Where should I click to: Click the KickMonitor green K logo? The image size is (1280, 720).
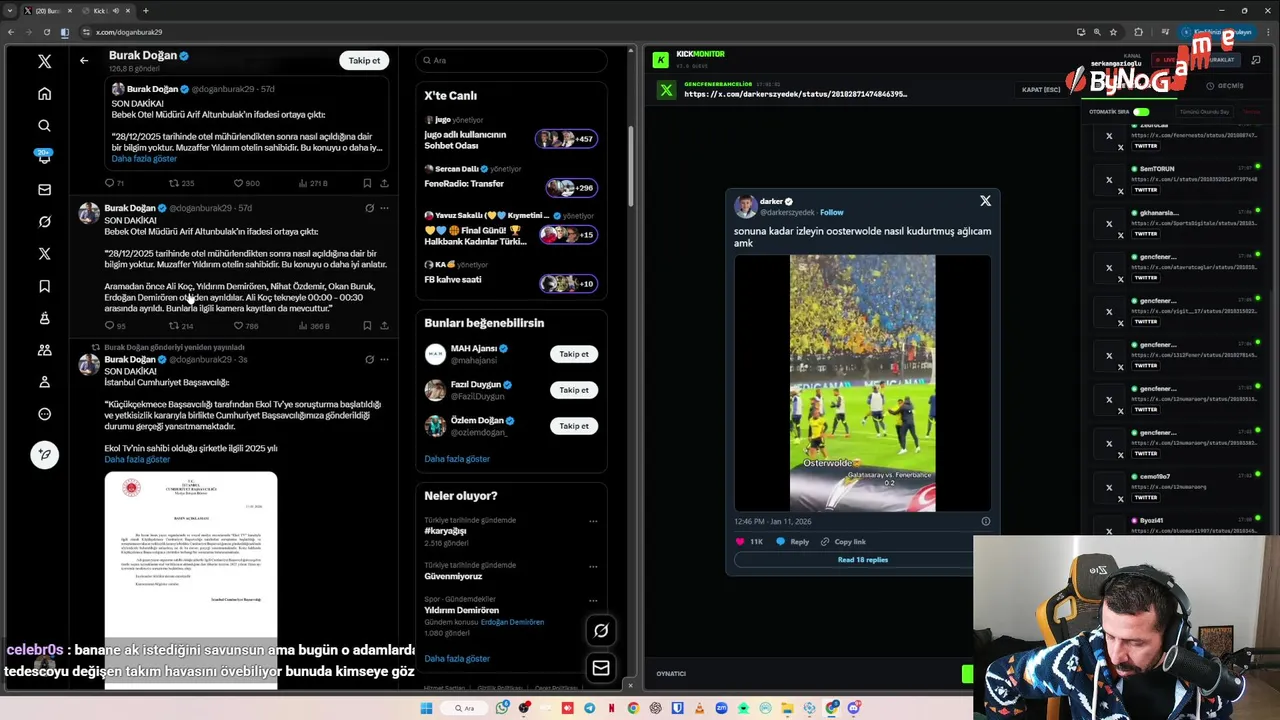(660, 60)
